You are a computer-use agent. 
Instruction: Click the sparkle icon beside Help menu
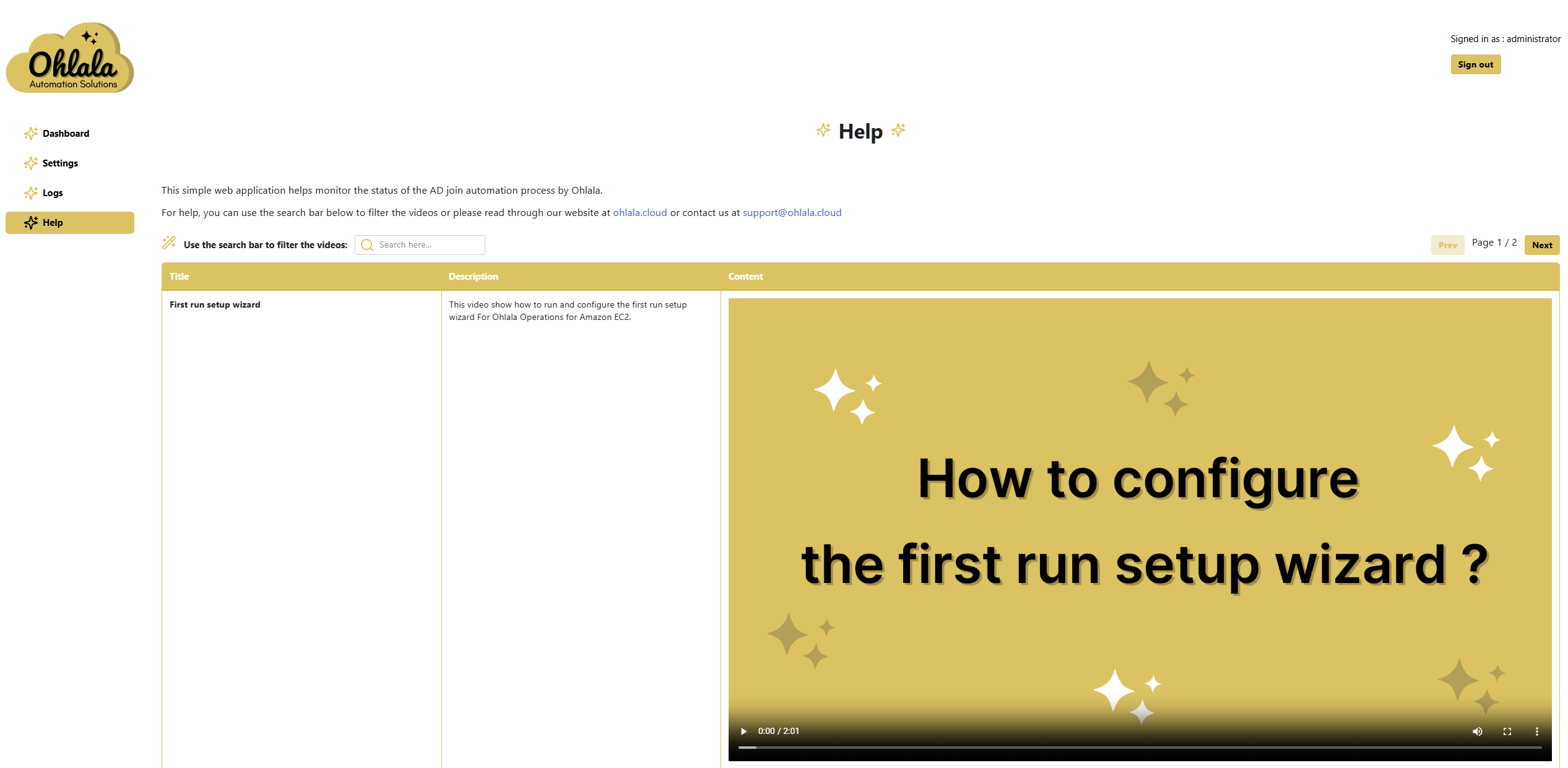31,223
